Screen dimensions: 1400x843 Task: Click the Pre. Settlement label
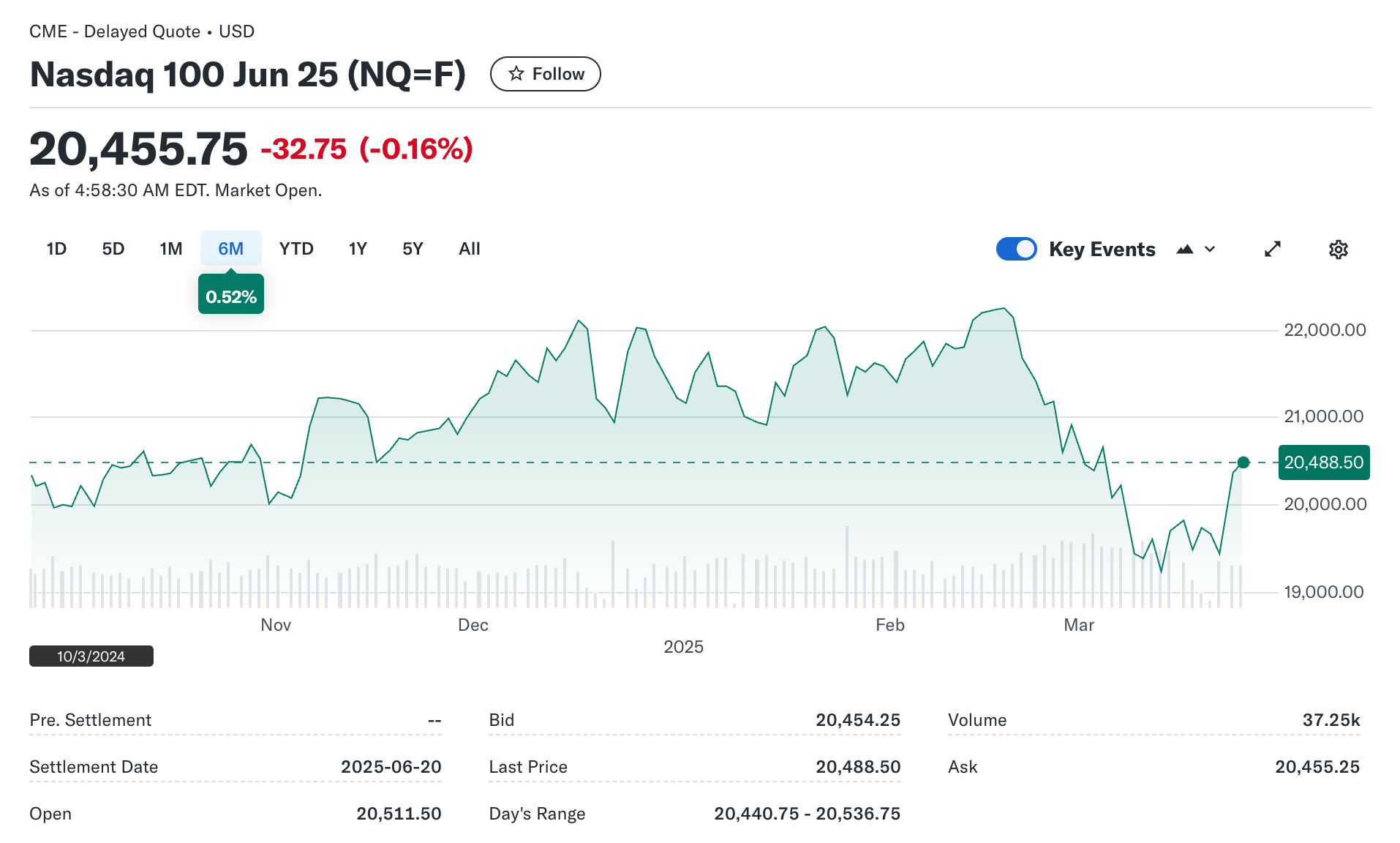point(91,720)
